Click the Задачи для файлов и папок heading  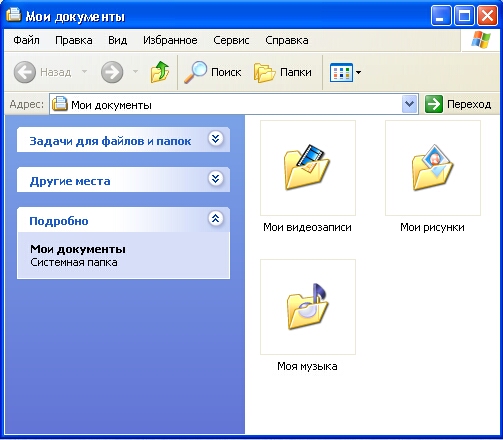pyautogui.click(x=110, y=141)
